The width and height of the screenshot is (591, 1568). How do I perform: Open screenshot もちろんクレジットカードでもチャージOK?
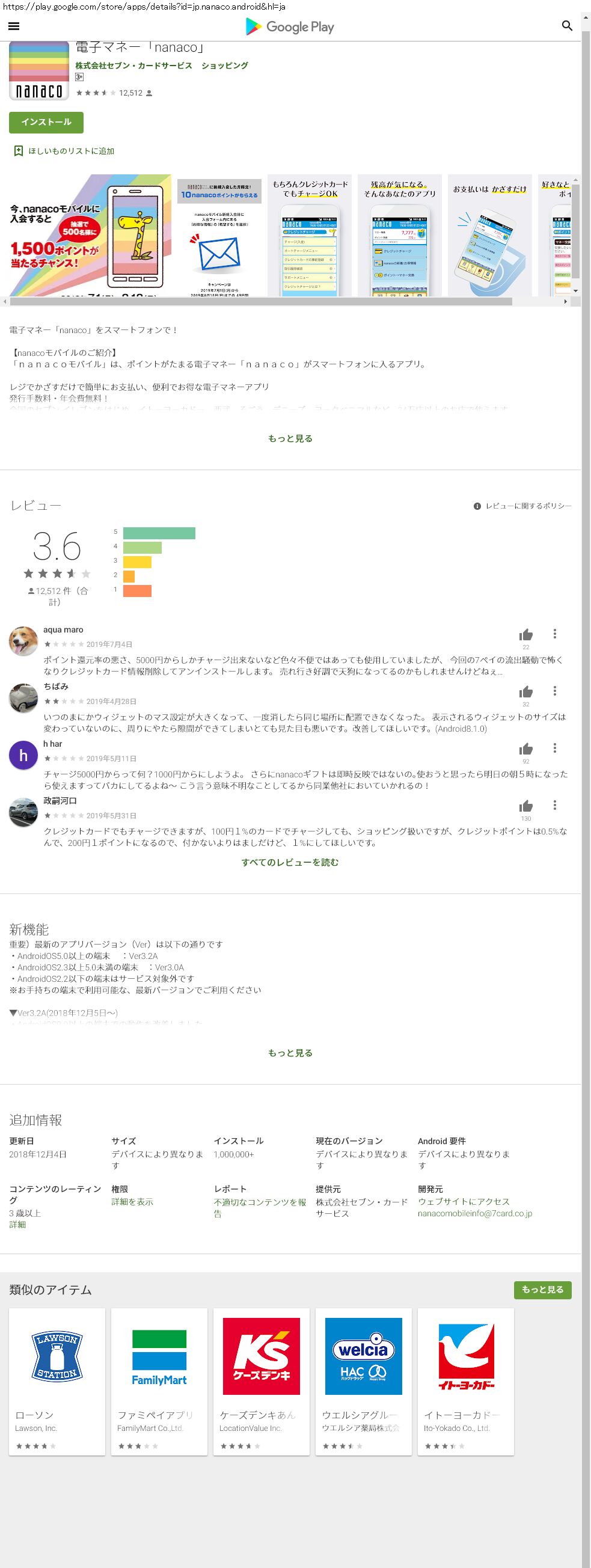310,236
